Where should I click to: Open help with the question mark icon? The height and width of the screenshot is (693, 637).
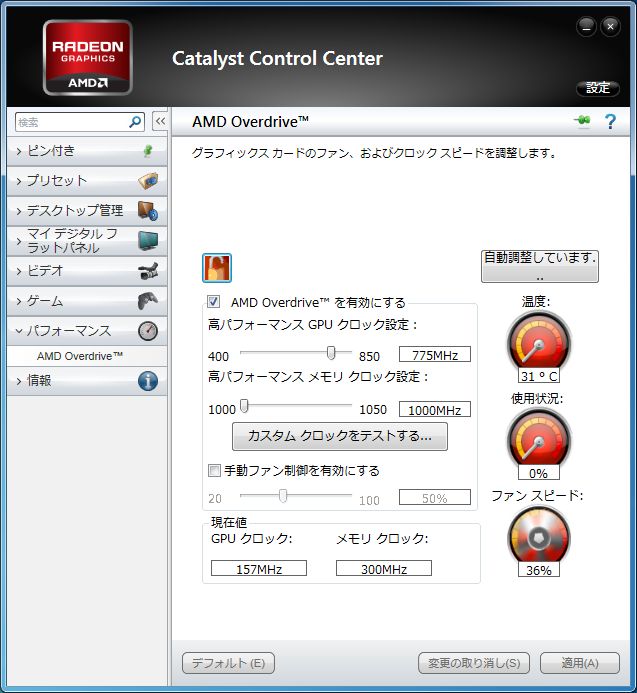click(x=610, y=121)
